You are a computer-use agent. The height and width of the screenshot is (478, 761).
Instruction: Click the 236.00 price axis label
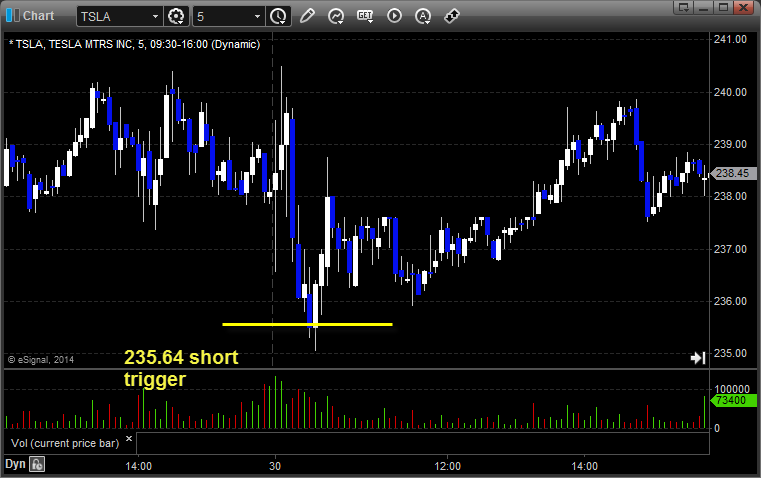730,301
